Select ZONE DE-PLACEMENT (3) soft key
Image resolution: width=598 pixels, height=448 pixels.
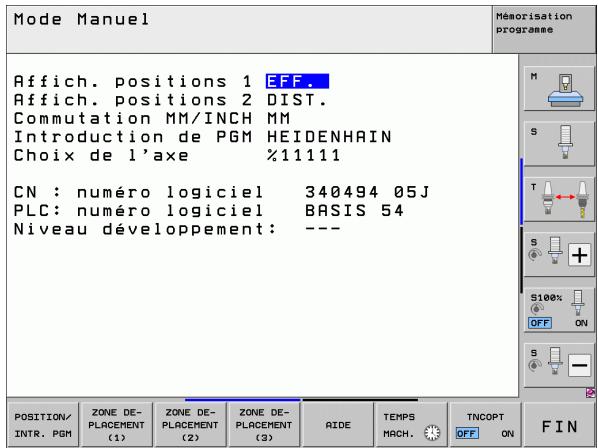pos(264,424)
